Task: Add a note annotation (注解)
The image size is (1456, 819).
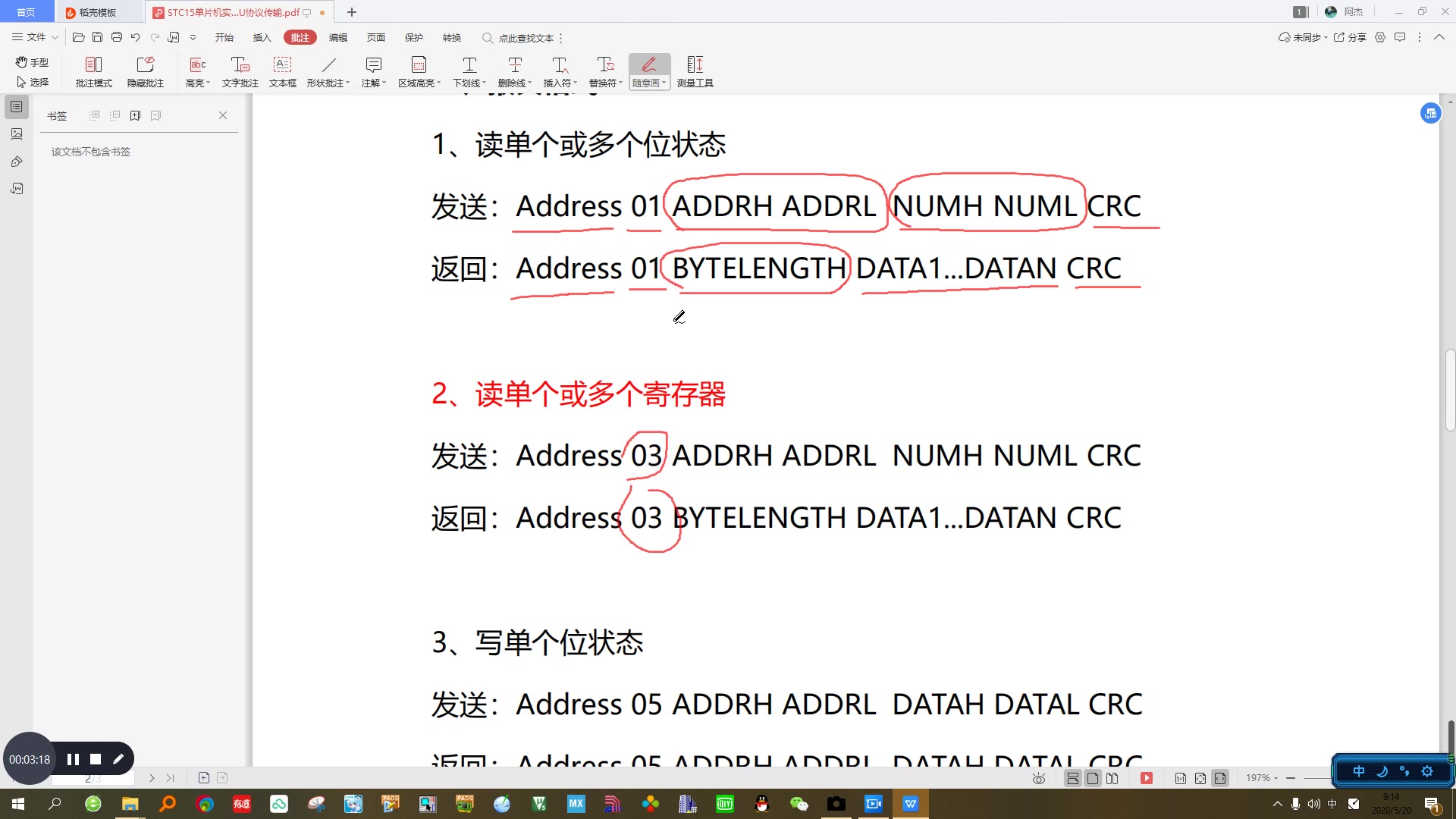Action: (373, 71)
